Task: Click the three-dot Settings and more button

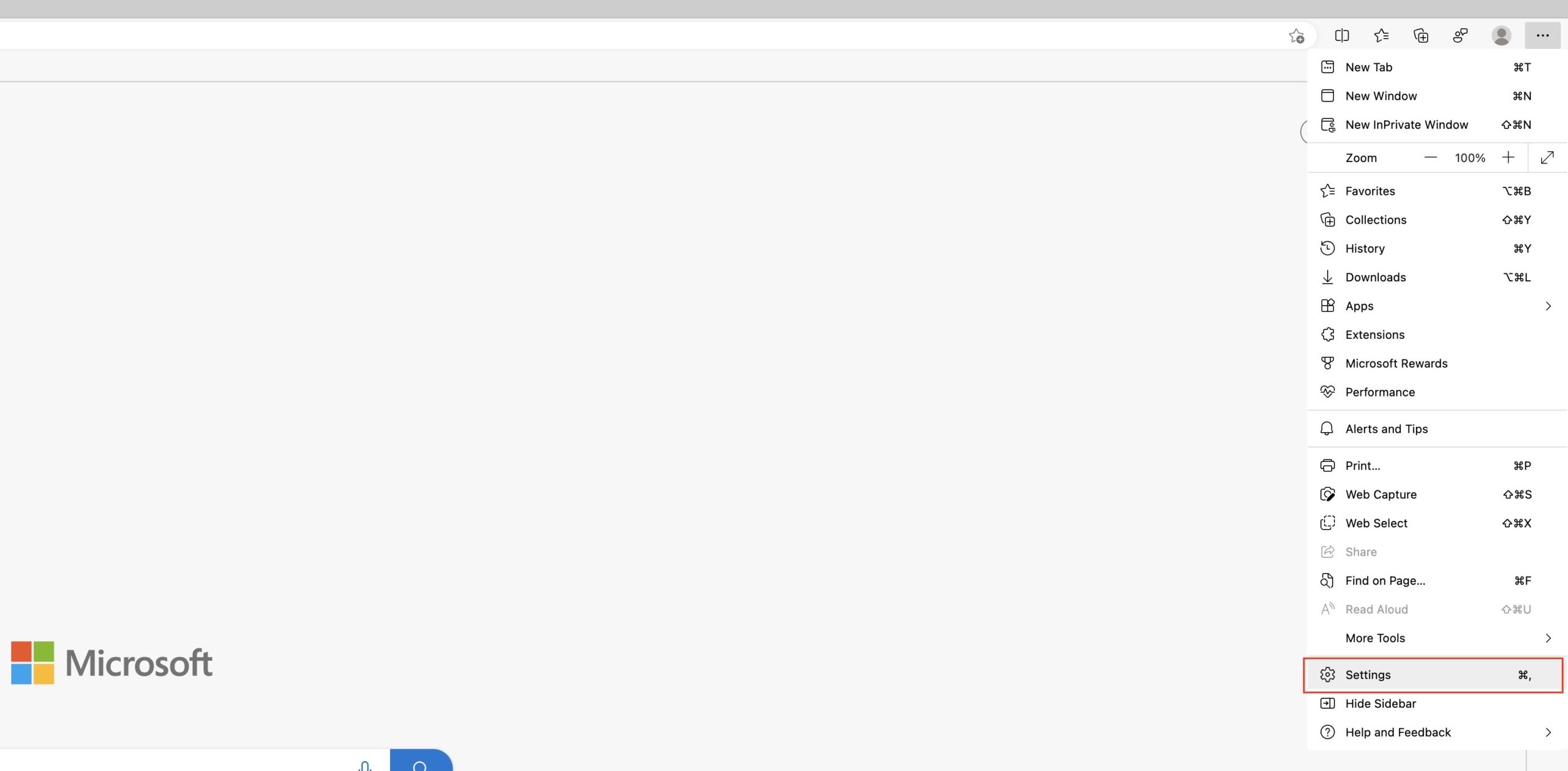Action: 1542,36
